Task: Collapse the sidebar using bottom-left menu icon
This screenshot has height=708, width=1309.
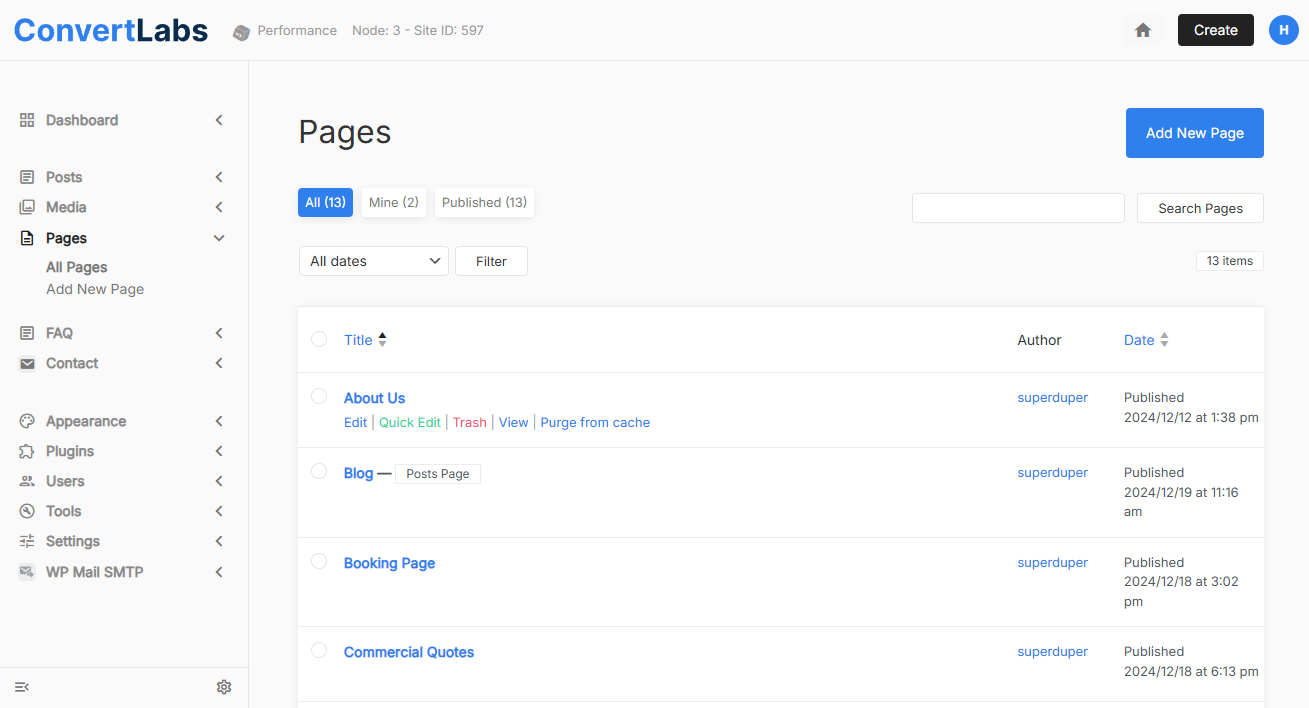Action: point(22,687)
